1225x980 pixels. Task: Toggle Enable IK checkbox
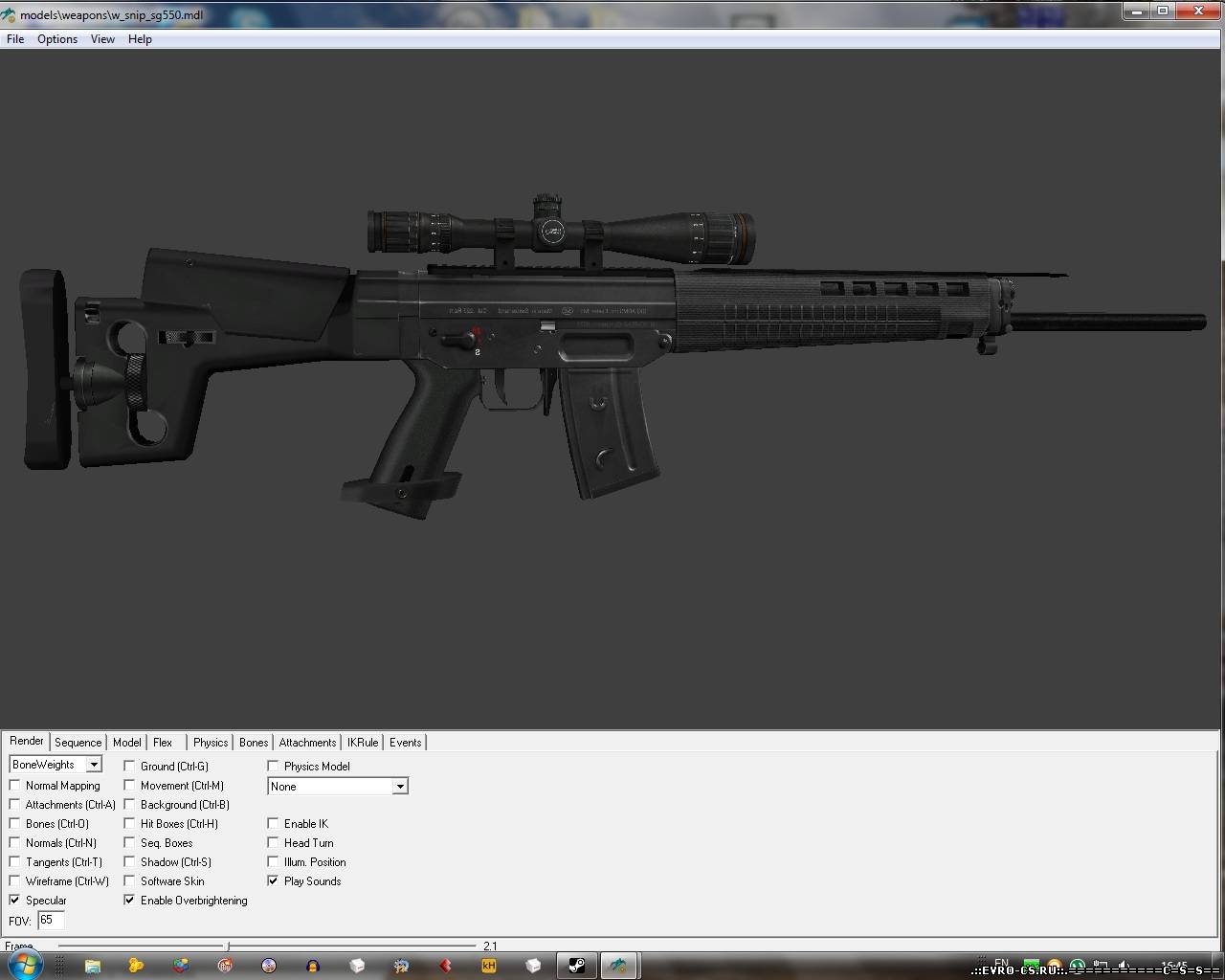273,824
